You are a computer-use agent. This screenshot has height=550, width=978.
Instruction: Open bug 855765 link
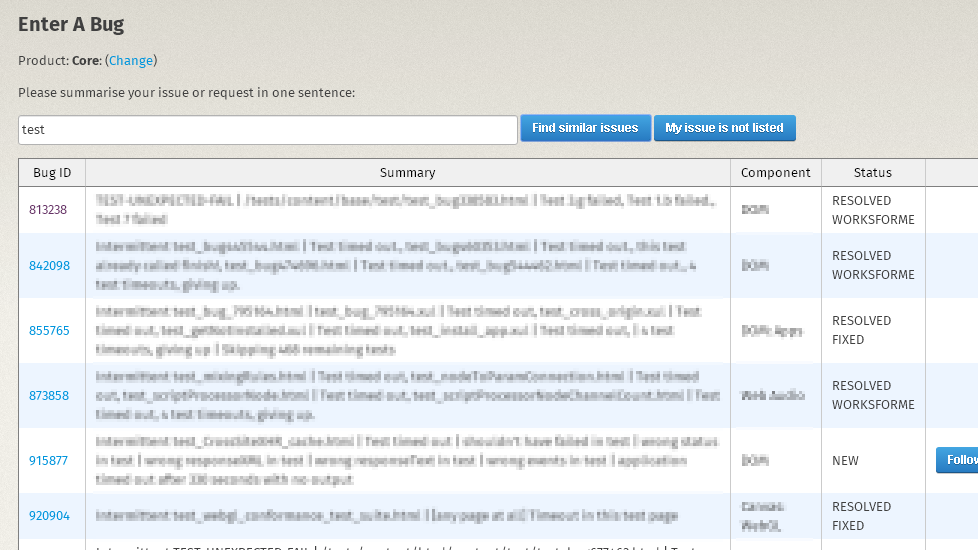49,330
